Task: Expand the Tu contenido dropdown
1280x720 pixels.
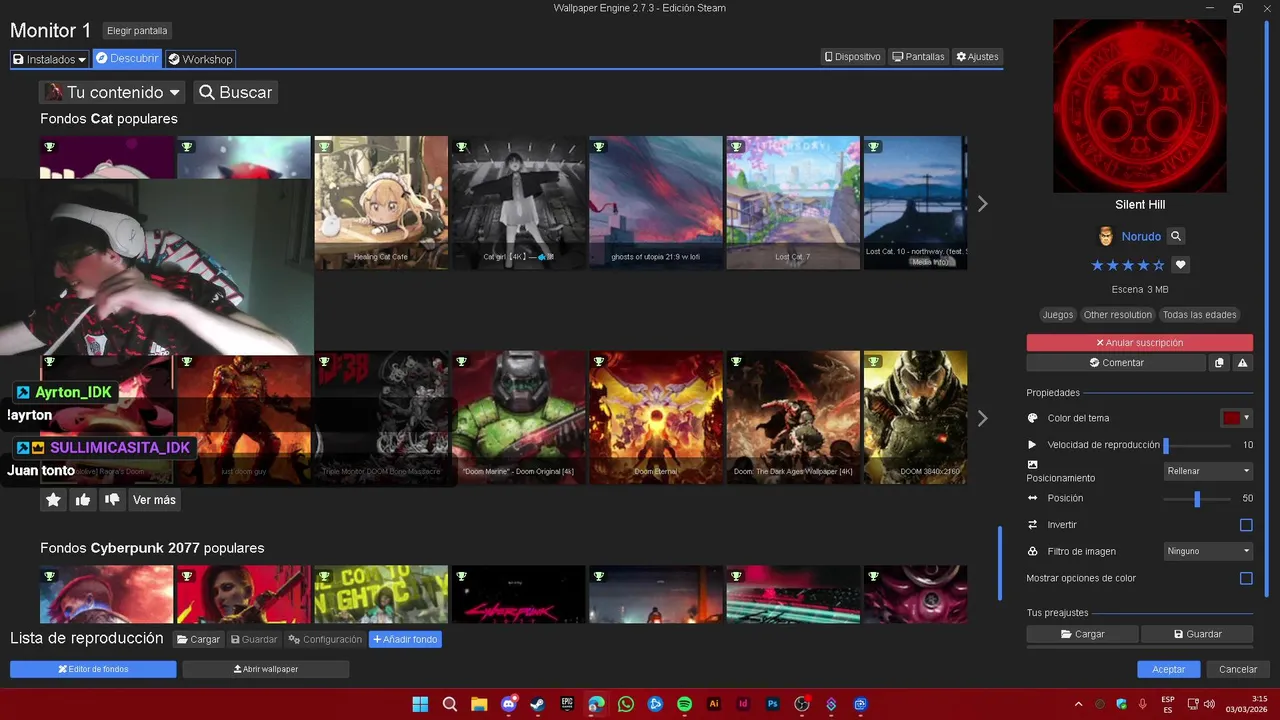Action: pos(113,92)
